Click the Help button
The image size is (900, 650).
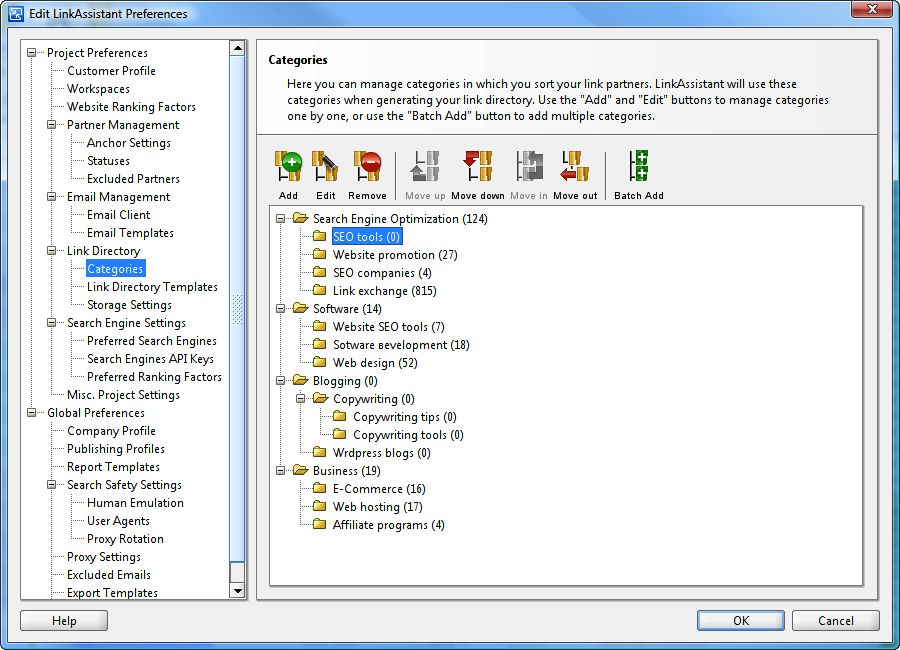(64, 620)
